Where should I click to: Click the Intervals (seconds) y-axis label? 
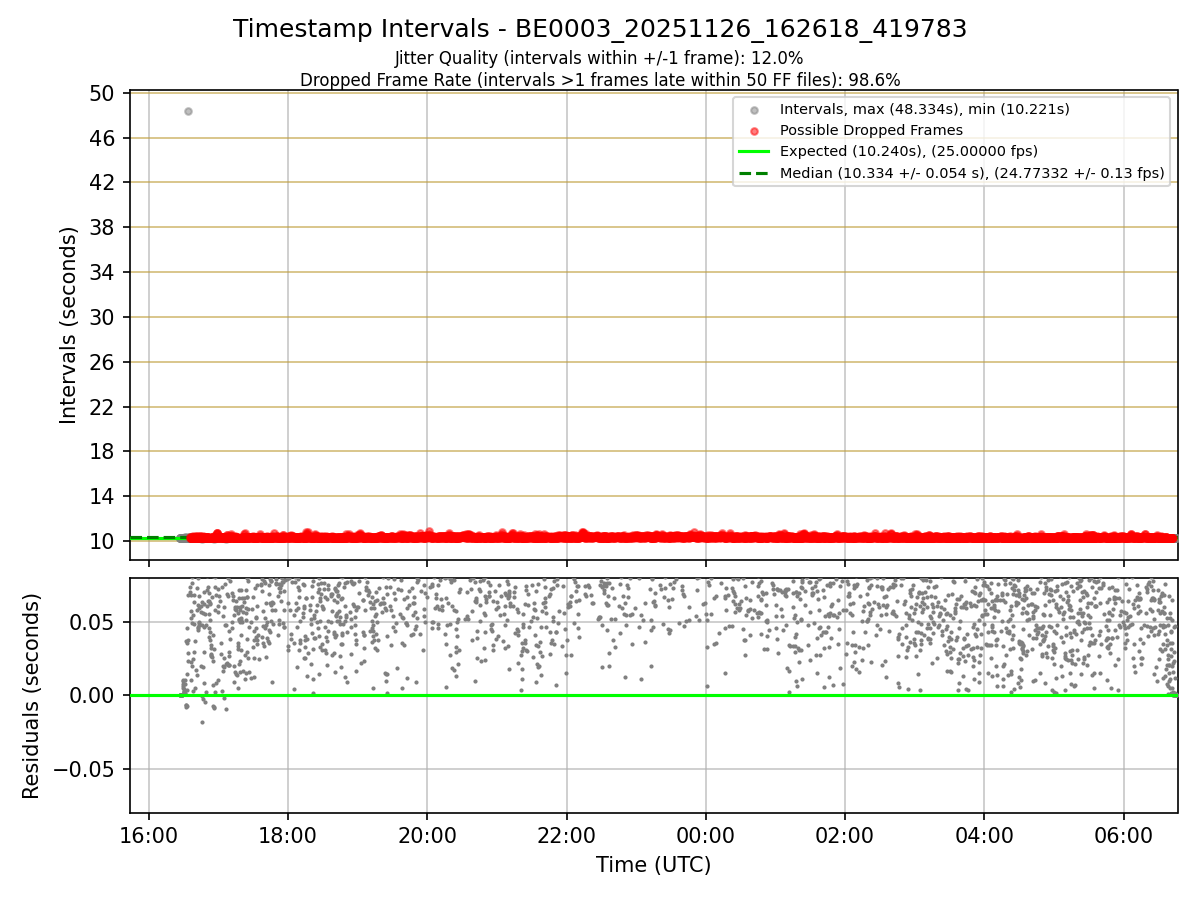click(x=68, y=325)
